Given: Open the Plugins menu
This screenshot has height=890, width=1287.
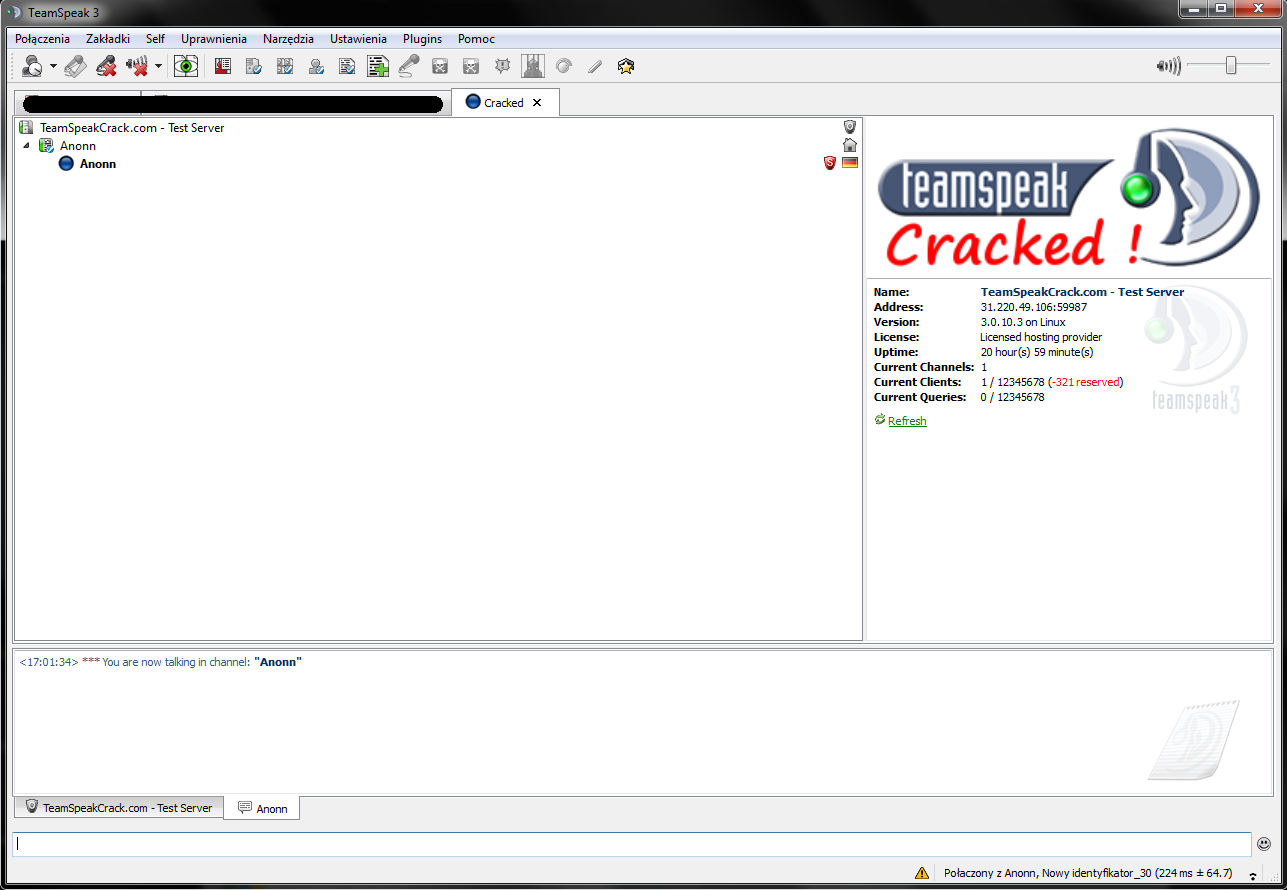Looking at the screenshot, I should pos(422,39).
